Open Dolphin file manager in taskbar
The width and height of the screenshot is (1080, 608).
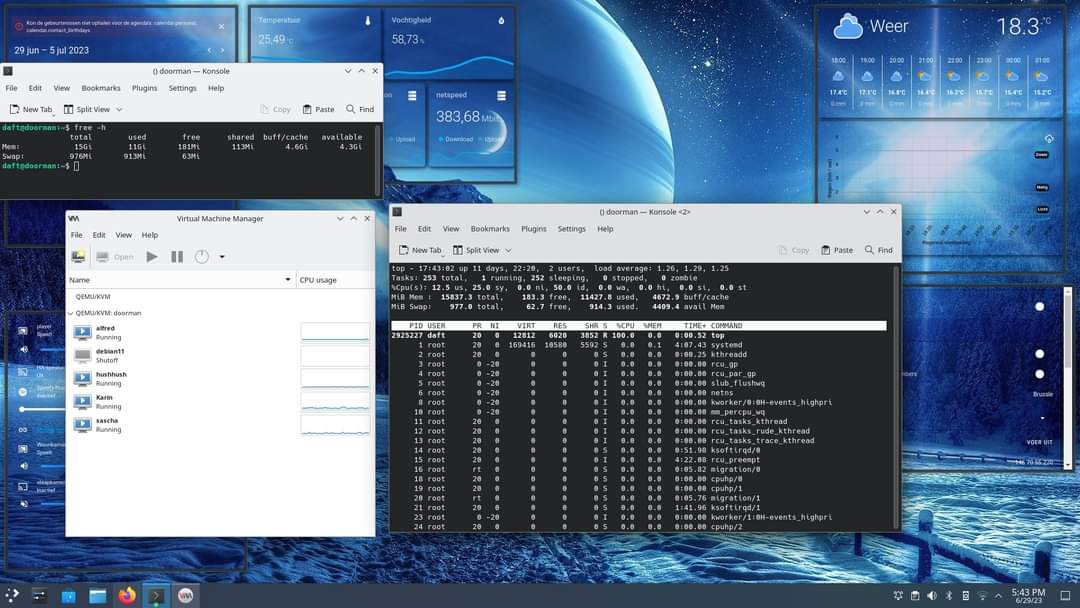tap(97, 596)
